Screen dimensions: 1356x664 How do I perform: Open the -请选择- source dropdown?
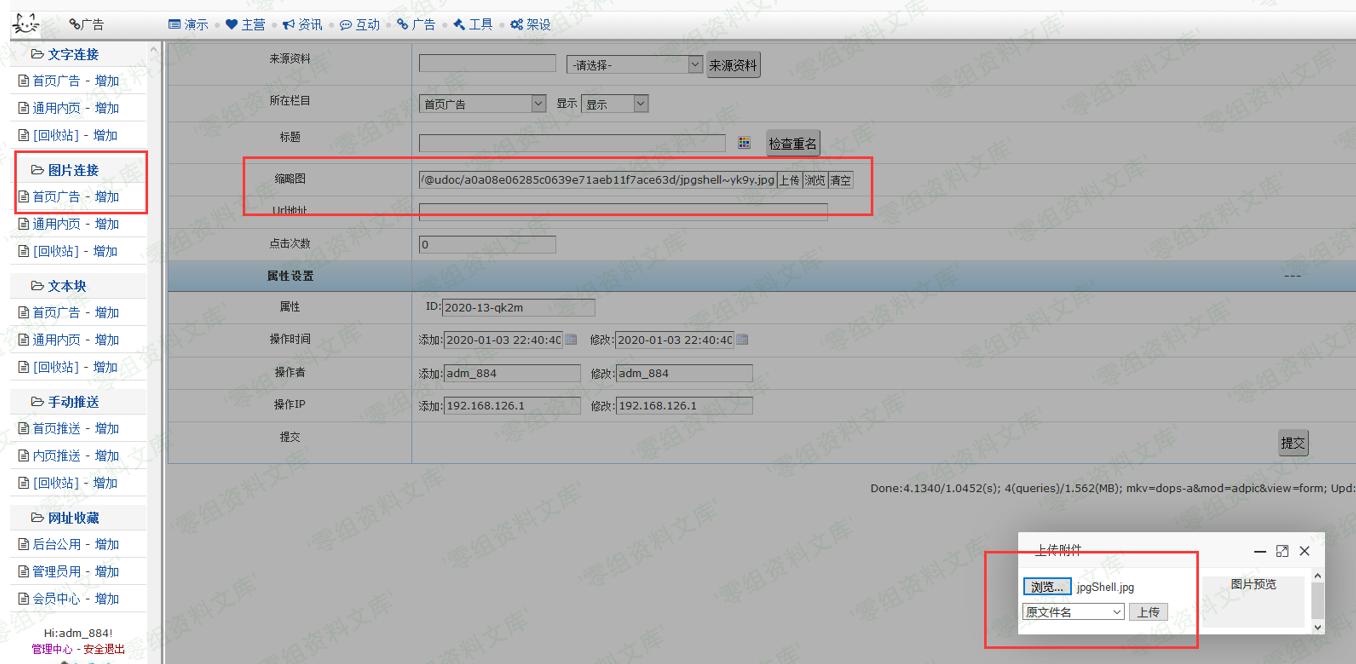tap(634, 66)
